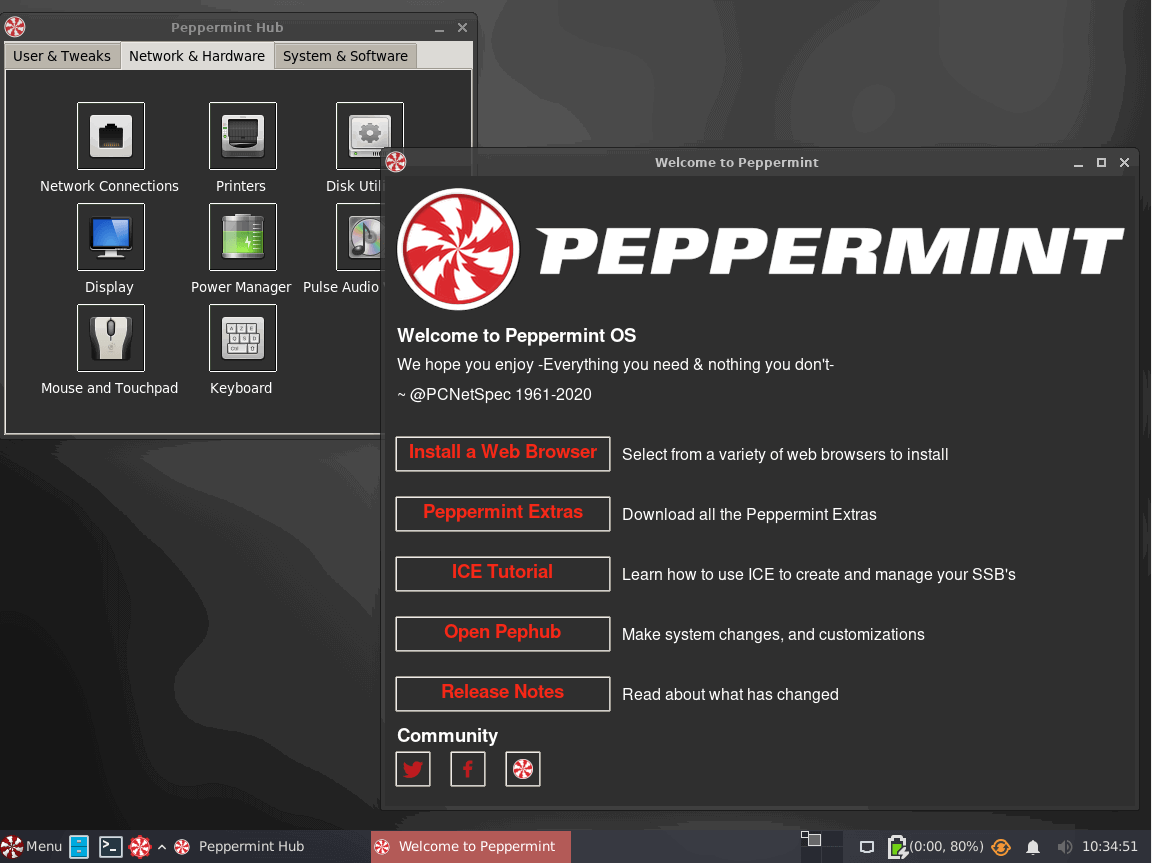Click the taskbar clock showing 10:34:51
This screenshot has width=1152, height=863.
tap(1110, 846)
